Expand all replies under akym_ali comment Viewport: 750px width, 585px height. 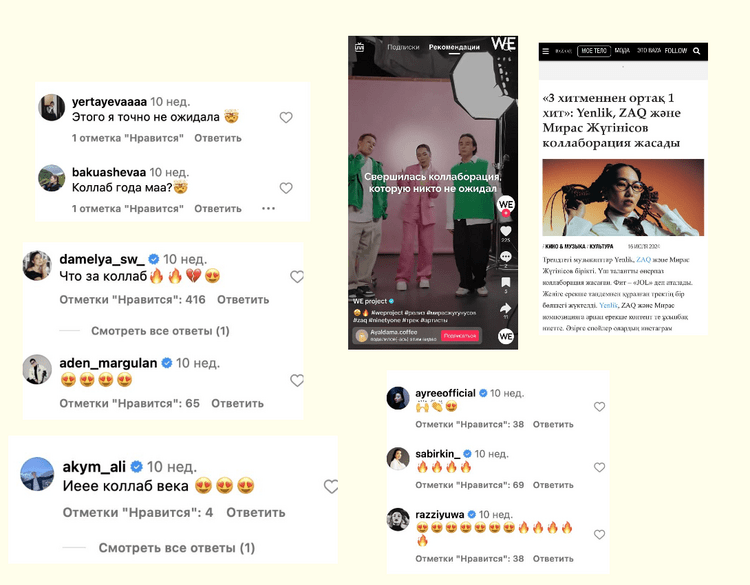(176, 548)
